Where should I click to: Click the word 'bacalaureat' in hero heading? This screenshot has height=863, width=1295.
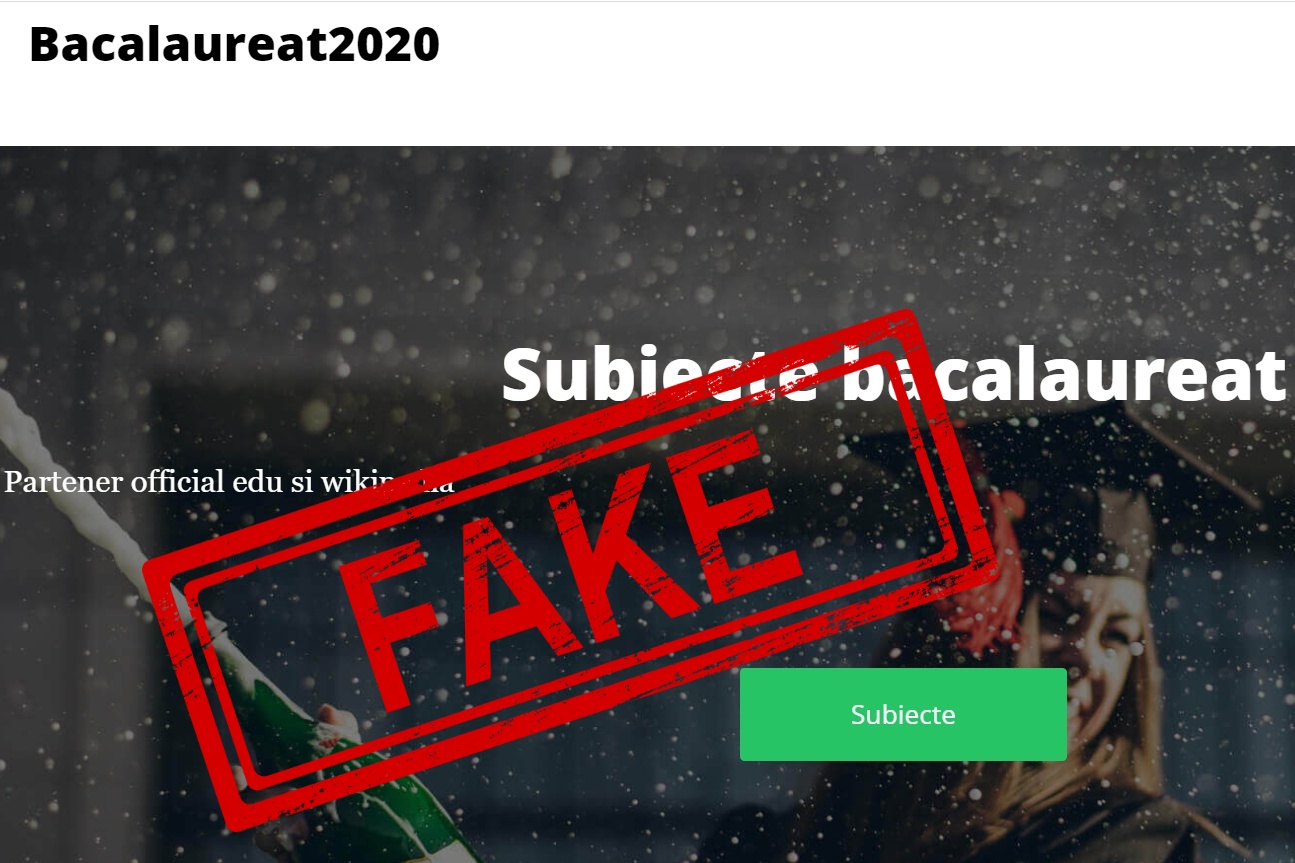pyautogui.click(x=1062, y=374)
